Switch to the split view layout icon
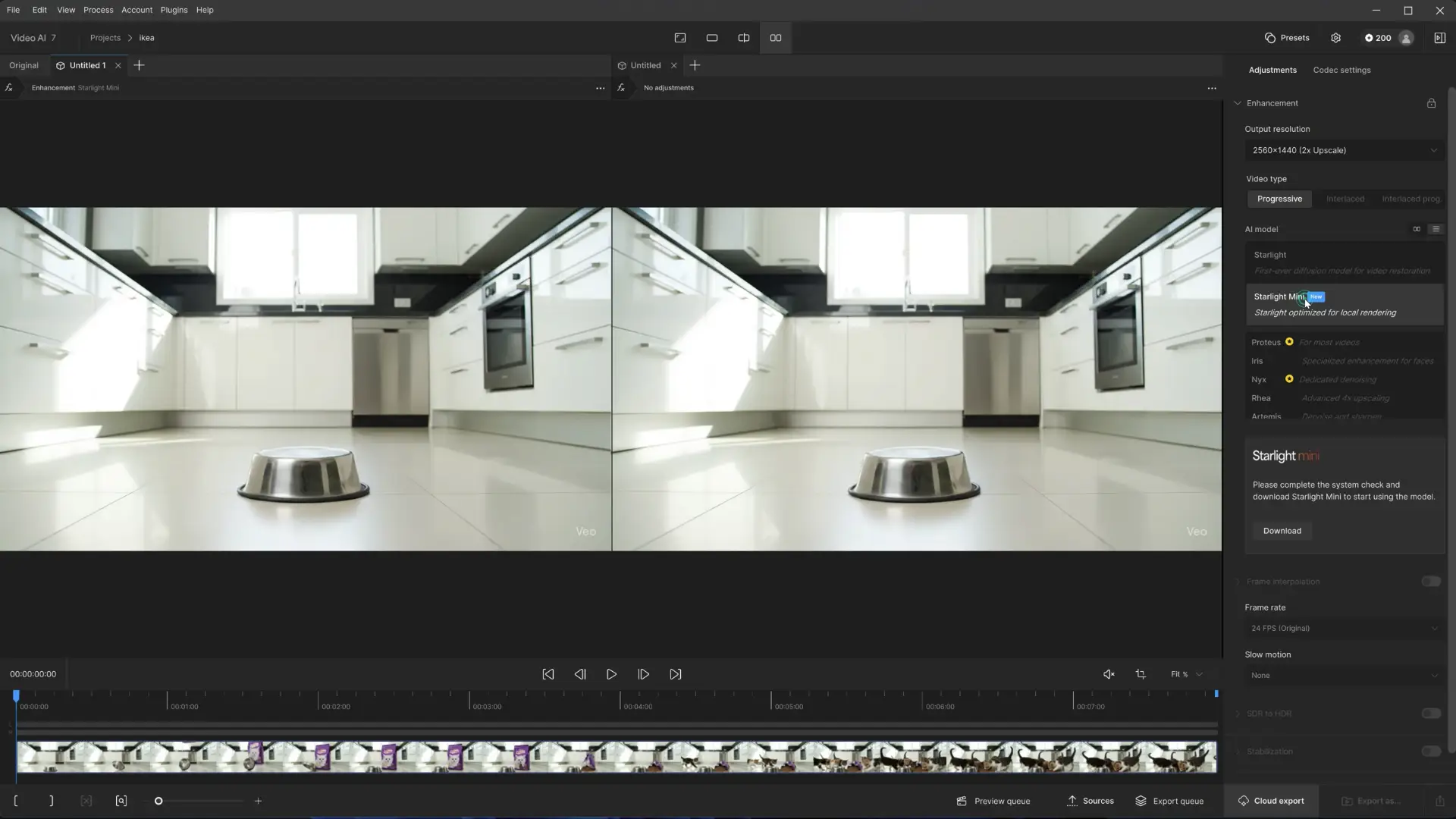Image resolution: width=1456 pixels, height=819 pixels. 743,38
